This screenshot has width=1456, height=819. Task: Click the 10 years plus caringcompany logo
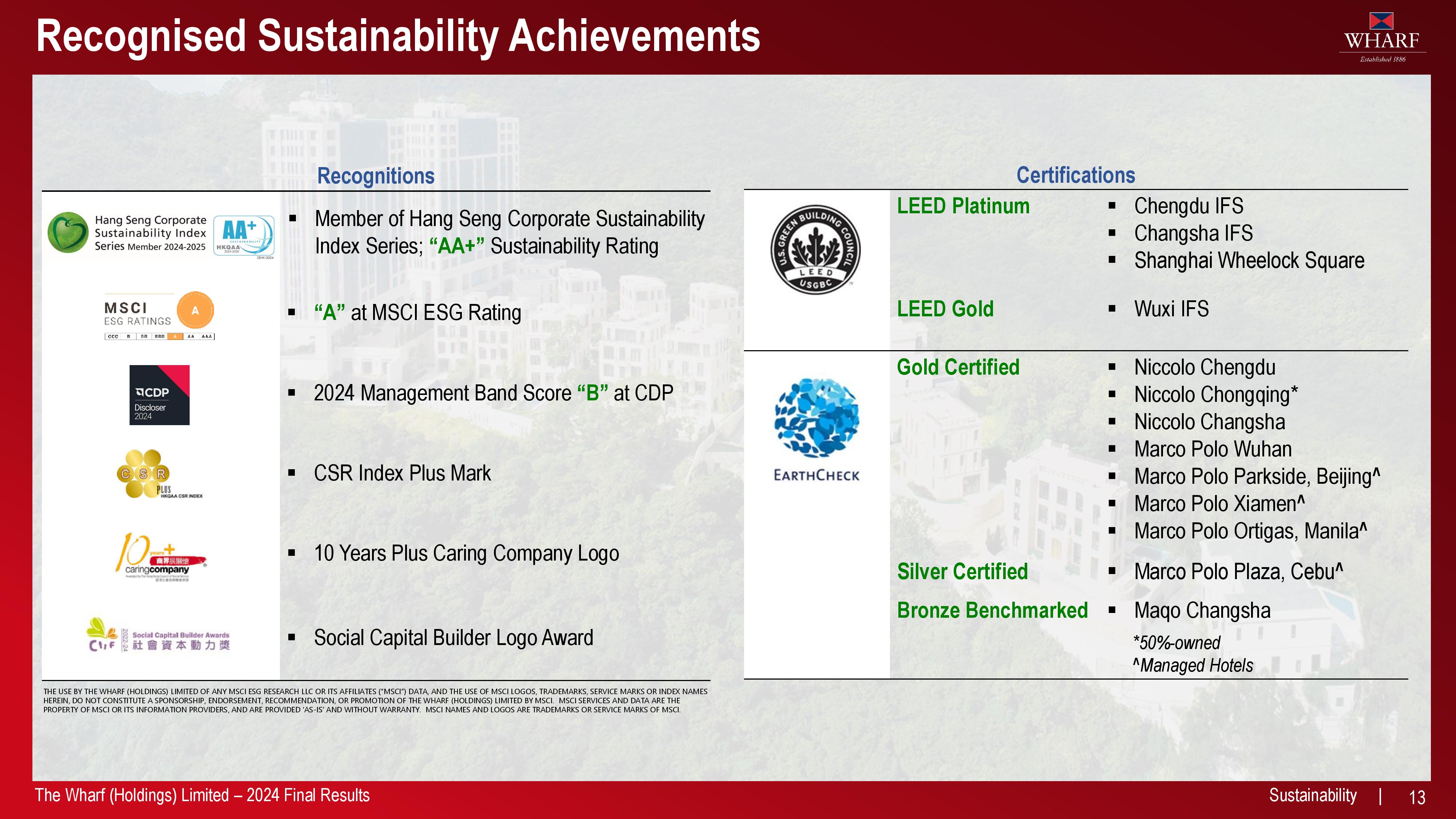pos(161,557)
